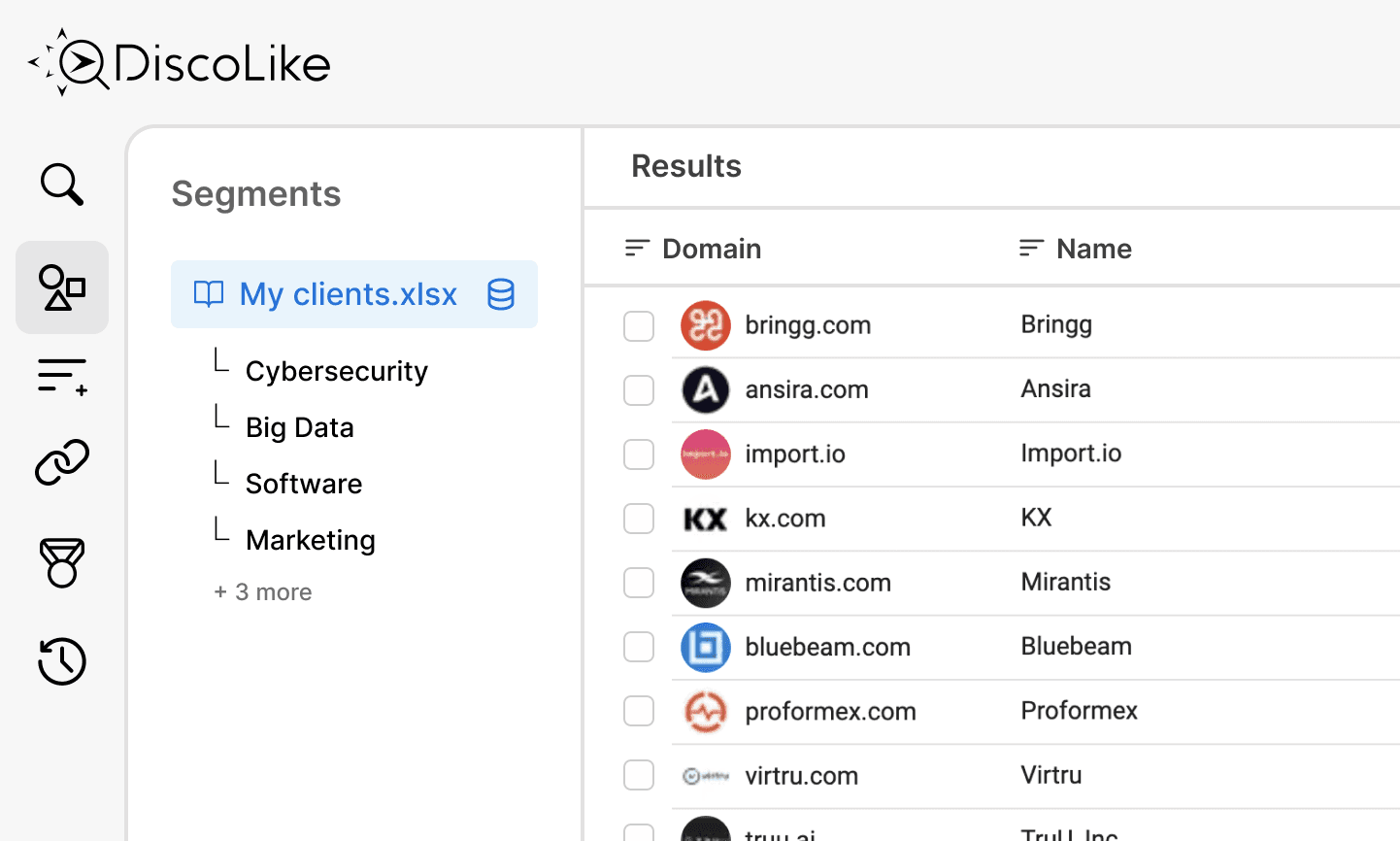This screenshot has height=841, width=1400.
Task: Open the My clients.xlsx segment file
Action: pyautogui.click(x=348, y=294)
